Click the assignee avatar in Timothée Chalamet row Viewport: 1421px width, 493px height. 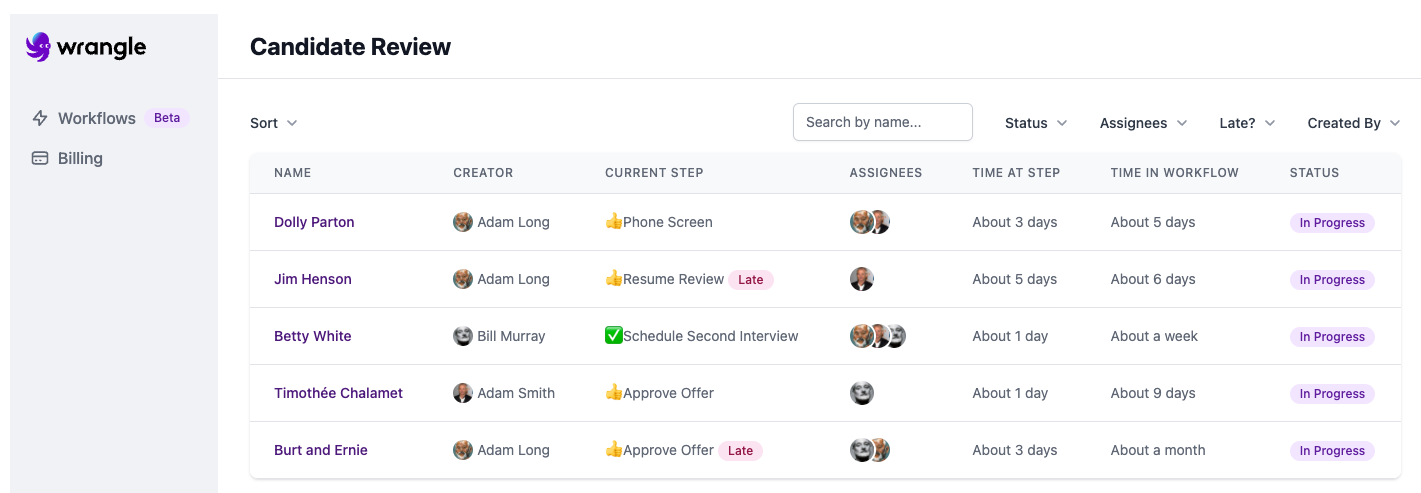[861, 393]
